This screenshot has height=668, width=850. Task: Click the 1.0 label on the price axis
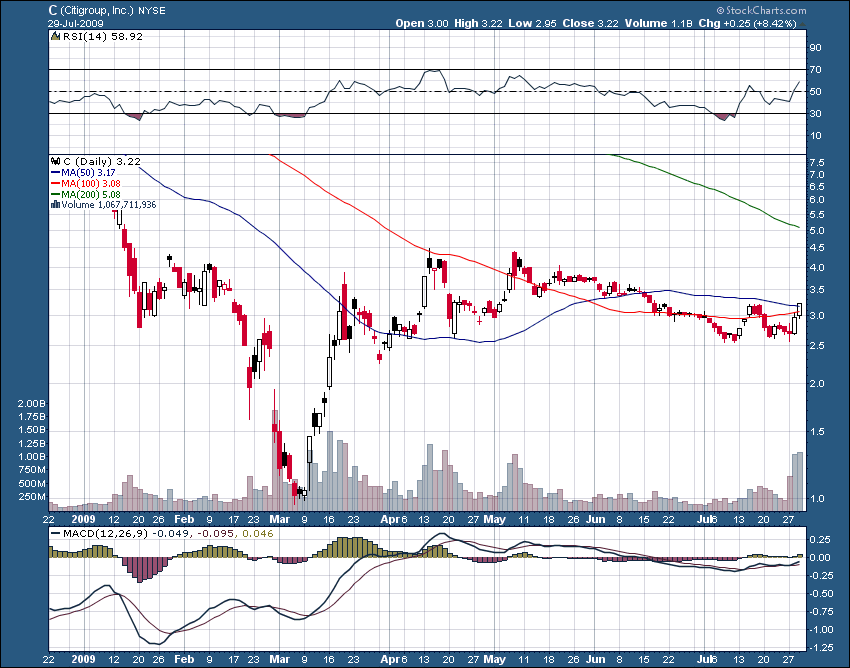(817, 499)
